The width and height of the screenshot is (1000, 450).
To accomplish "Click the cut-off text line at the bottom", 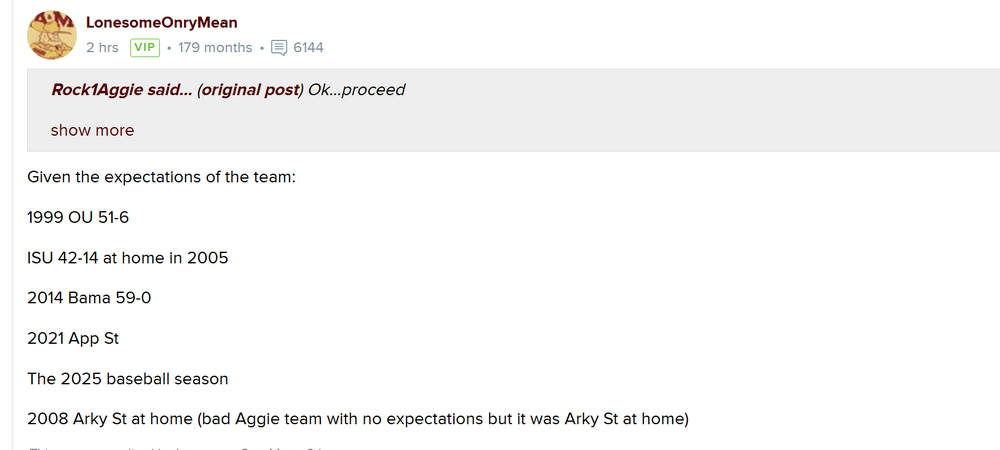I will click(x=180, y=446).
